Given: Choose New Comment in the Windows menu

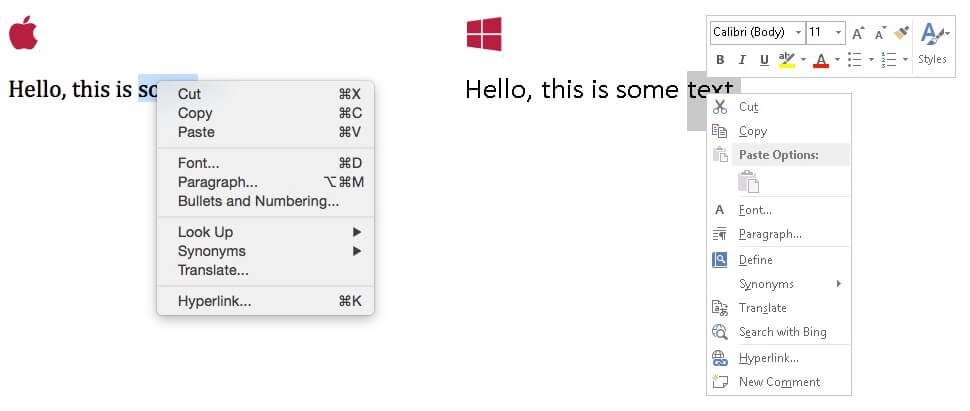Looking at the screenshot, I should [779, 382].
